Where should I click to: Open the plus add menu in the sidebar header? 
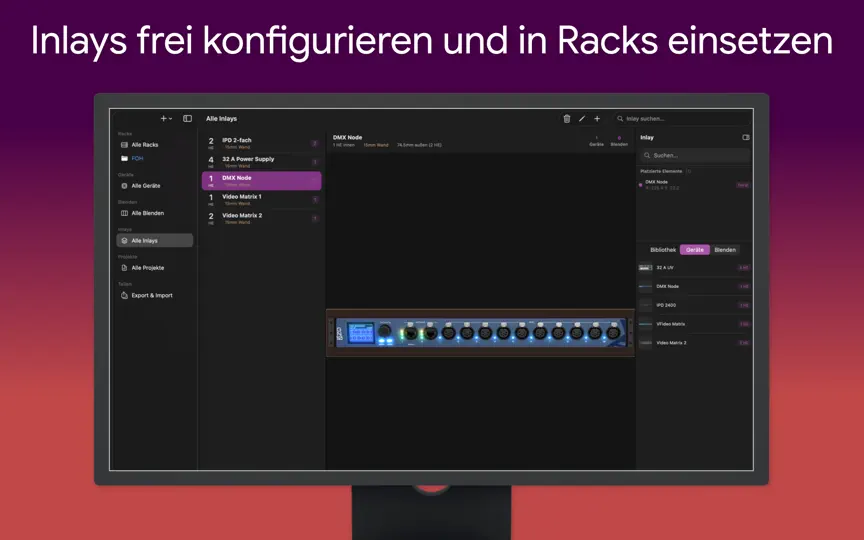click(166, 118)
